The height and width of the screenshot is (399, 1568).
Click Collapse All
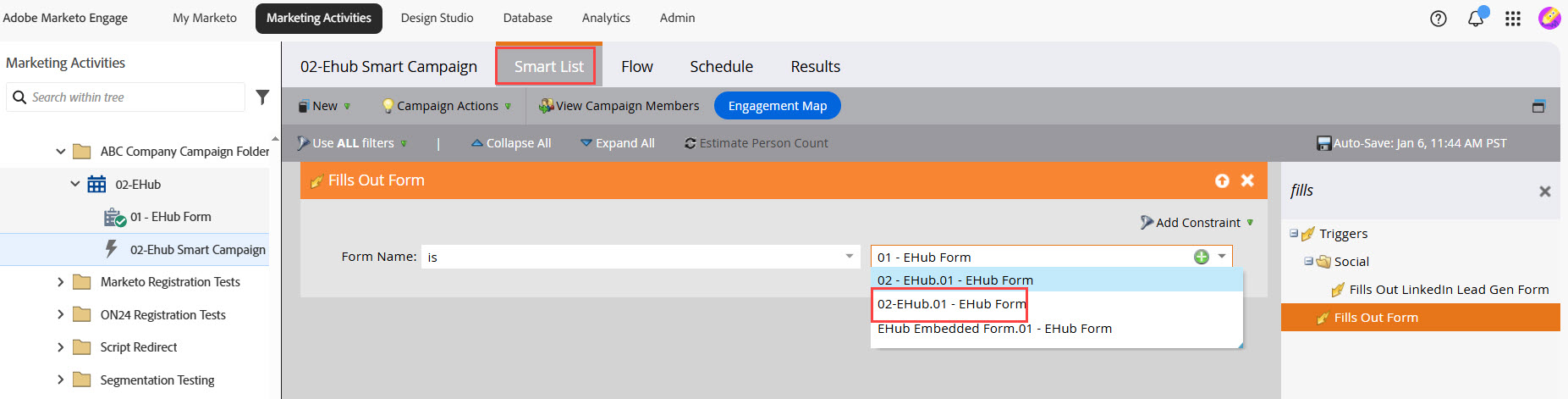[x=511, y=143]
